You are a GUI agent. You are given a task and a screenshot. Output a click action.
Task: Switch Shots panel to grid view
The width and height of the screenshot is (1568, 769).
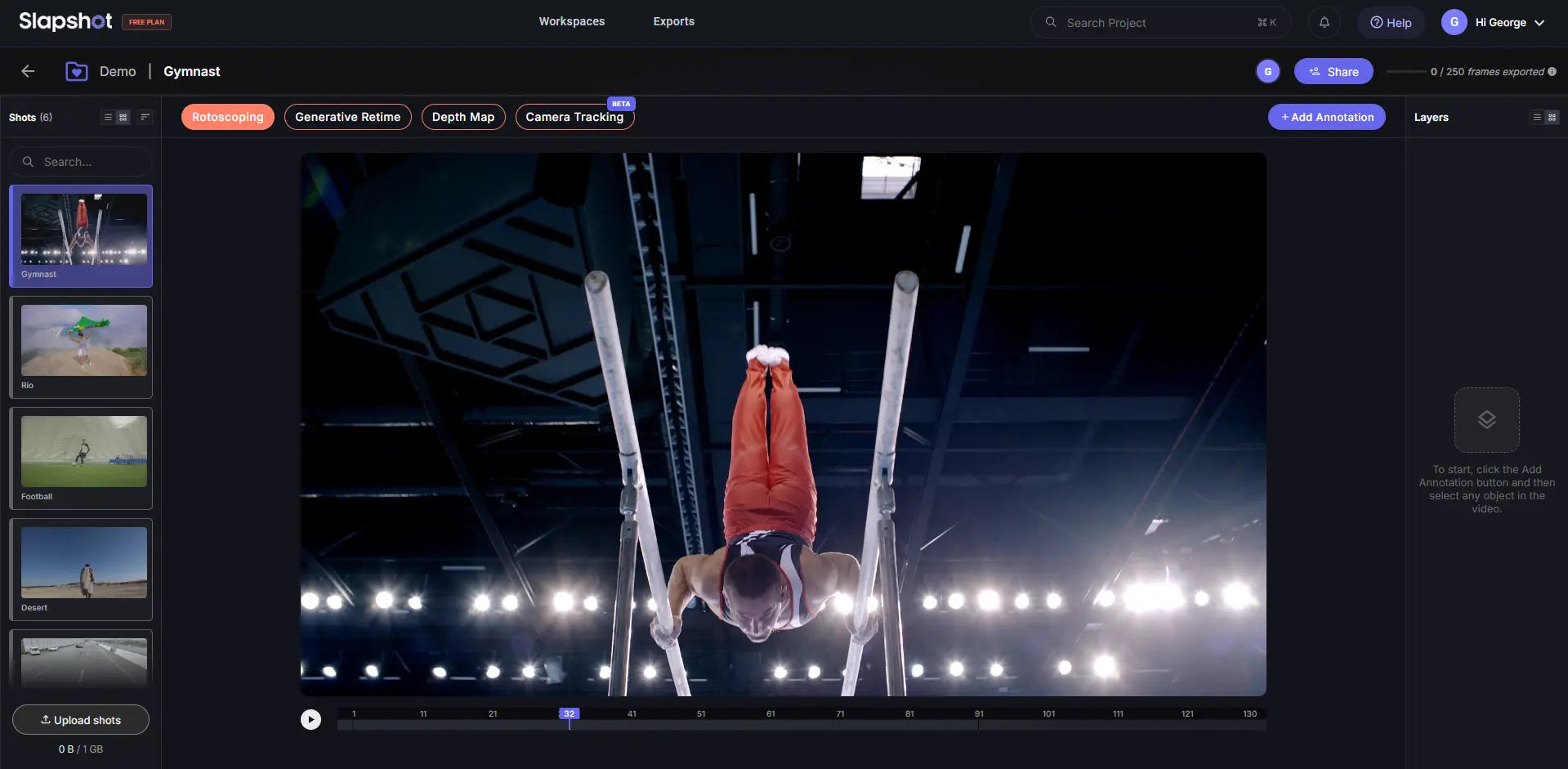pyautogui.click(x=123, y=117)
